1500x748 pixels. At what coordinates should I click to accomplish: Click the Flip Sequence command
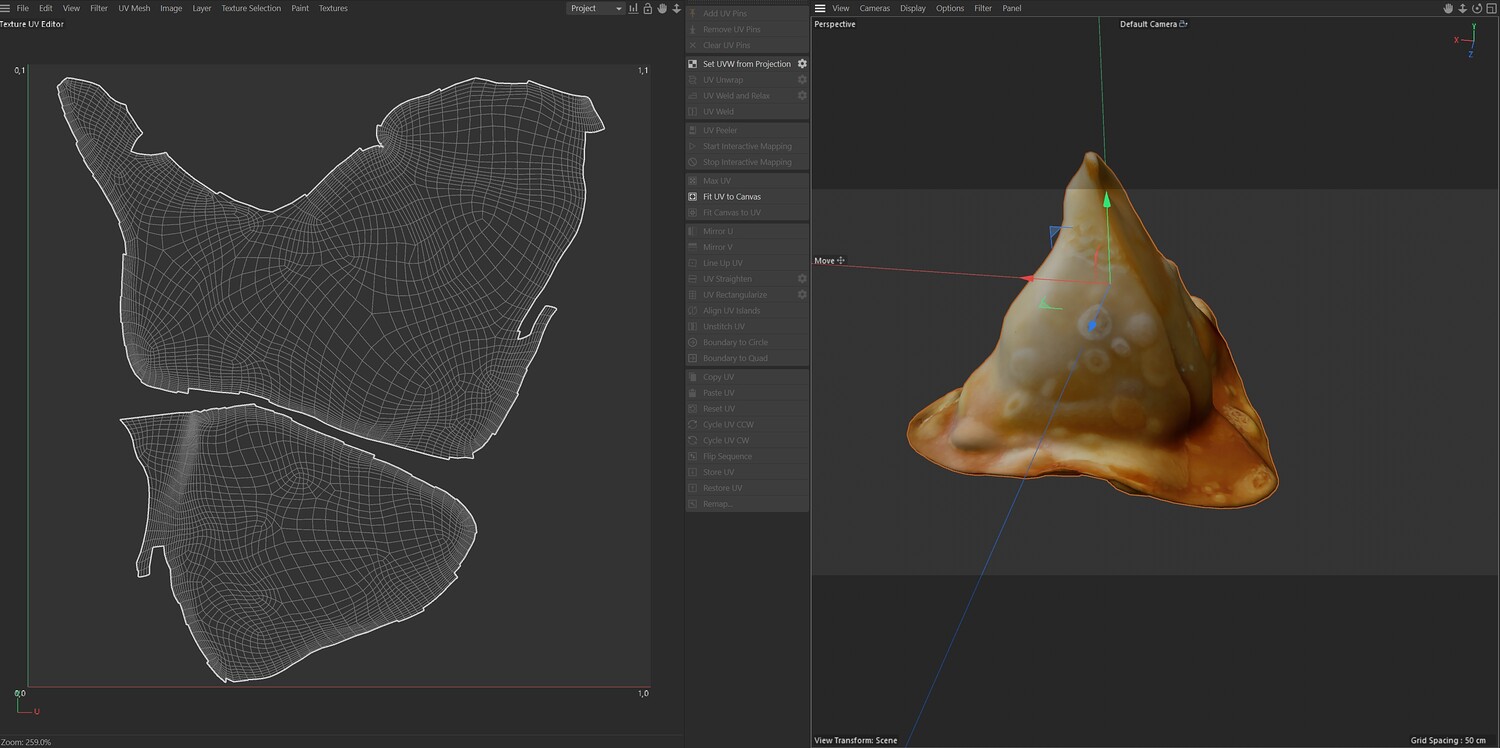click(747, 457)
